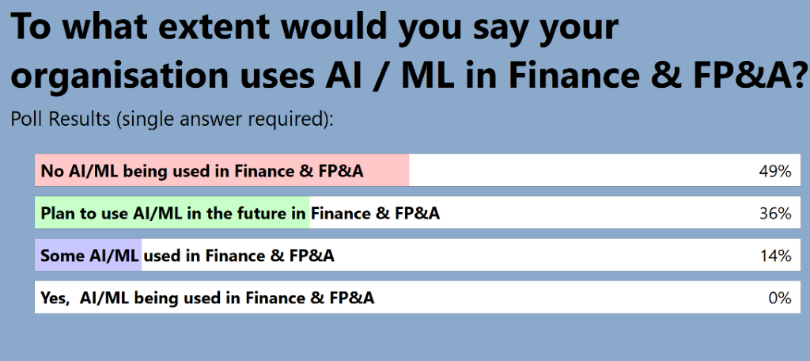Select the "No AI/ML being used" poll option

(x=417, y=170)
